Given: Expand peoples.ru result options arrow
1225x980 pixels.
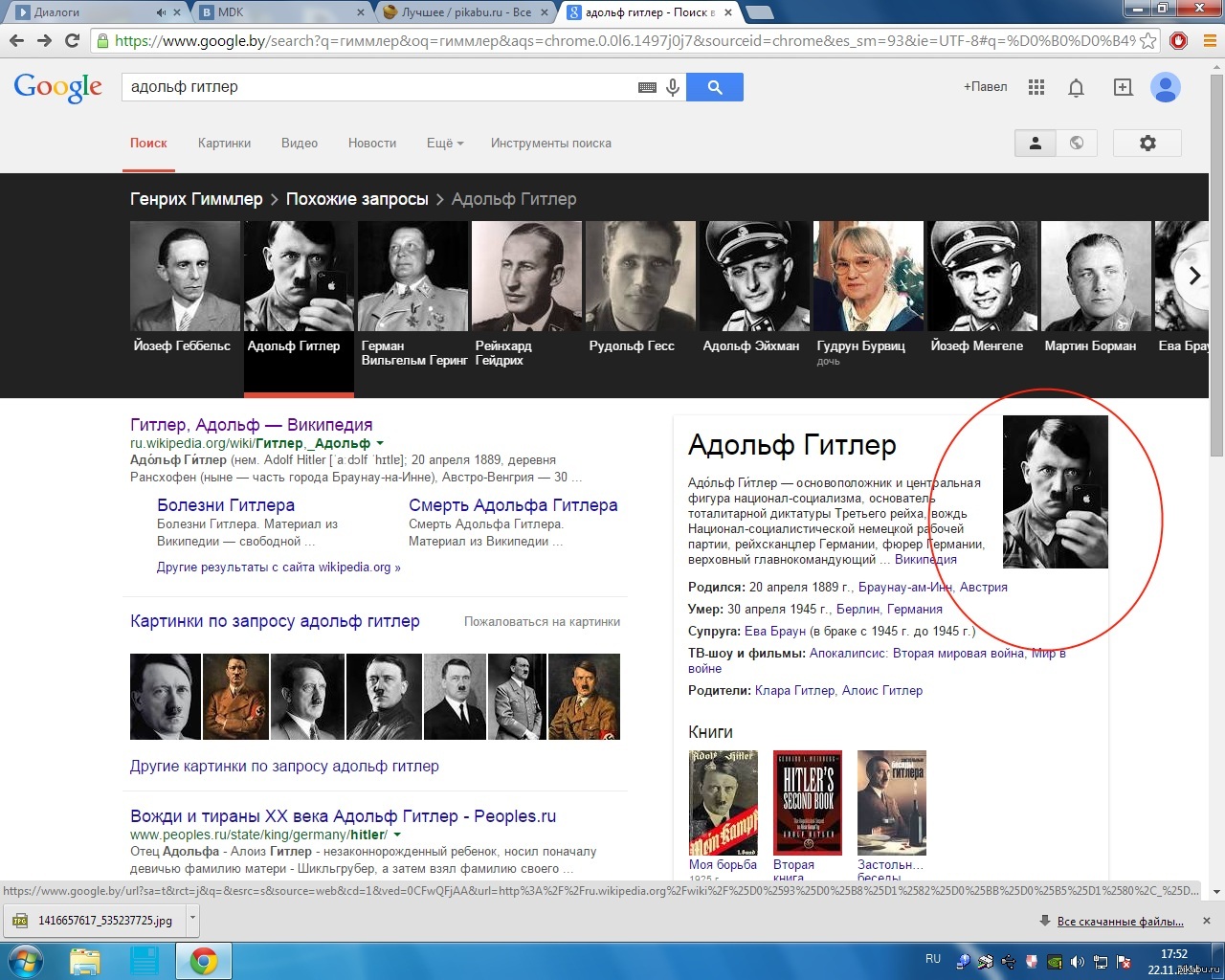Looking at the screenshot, I should pos(397,835).
